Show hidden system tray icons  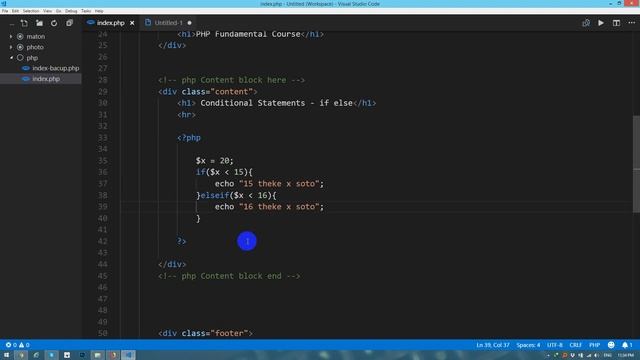coord(548,356)
